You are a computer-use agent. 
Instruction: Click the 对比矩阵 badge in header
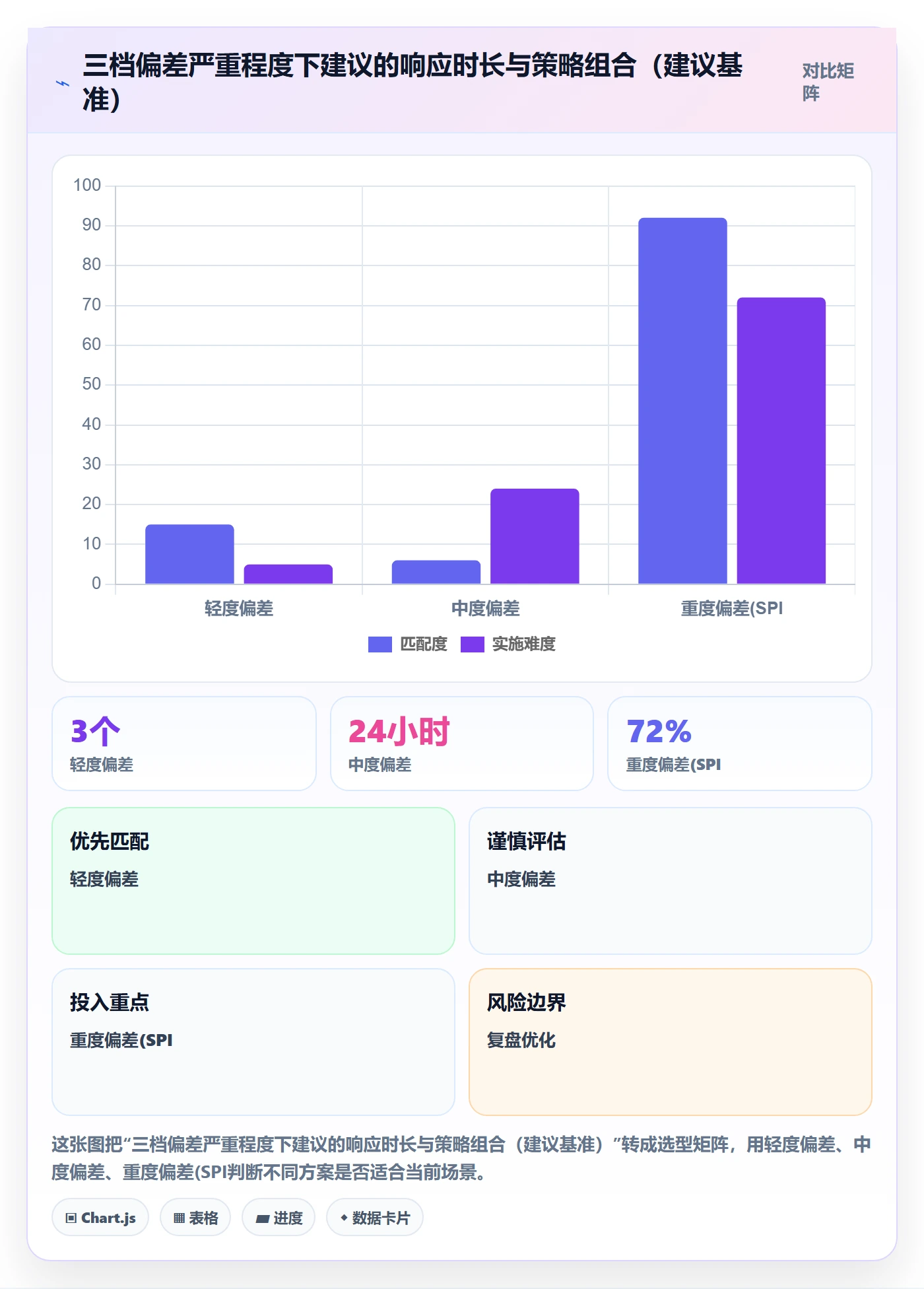tap(828, 82)
